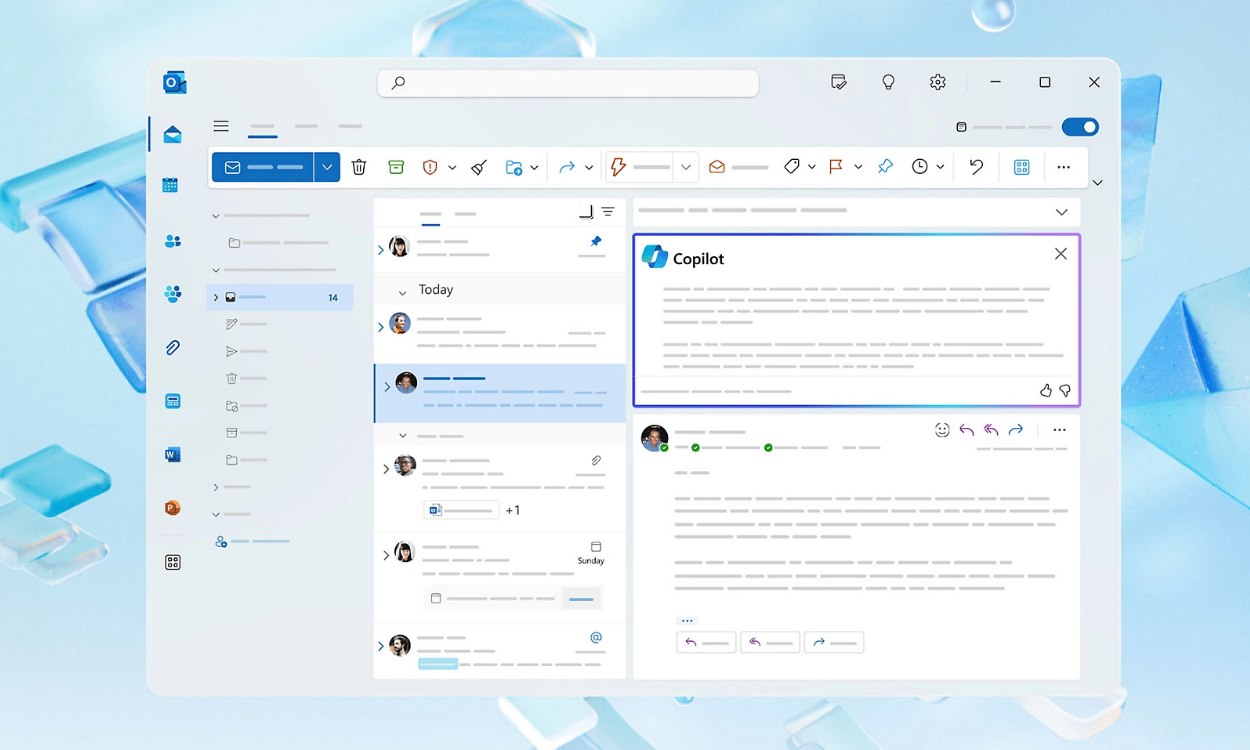Image resolution: width=1250 pixels, height=750 pixels.
Task: Open the hamburger navigation menu
Action: (x=221, y=126)
